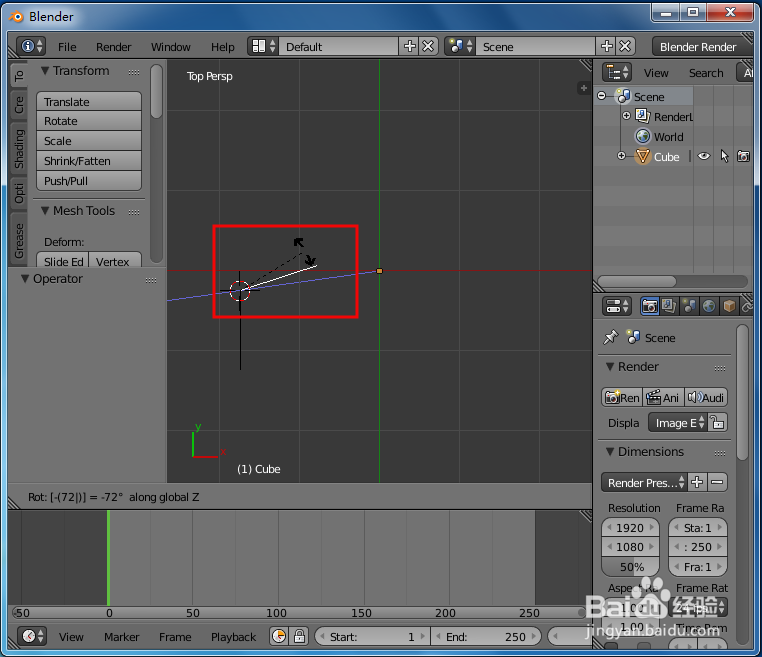Open the File menu

tap(67, 47)
